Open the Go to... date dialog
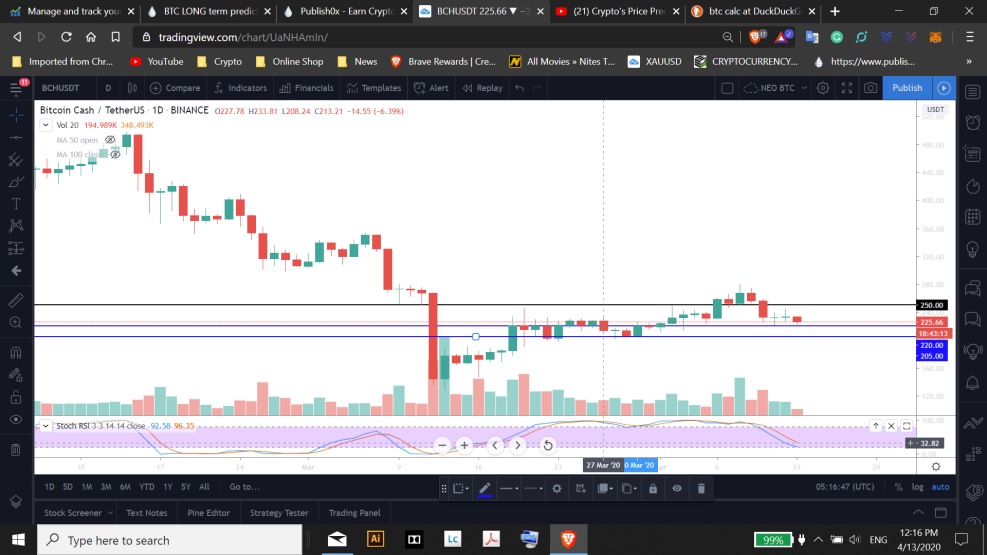 tap(245, 487)
